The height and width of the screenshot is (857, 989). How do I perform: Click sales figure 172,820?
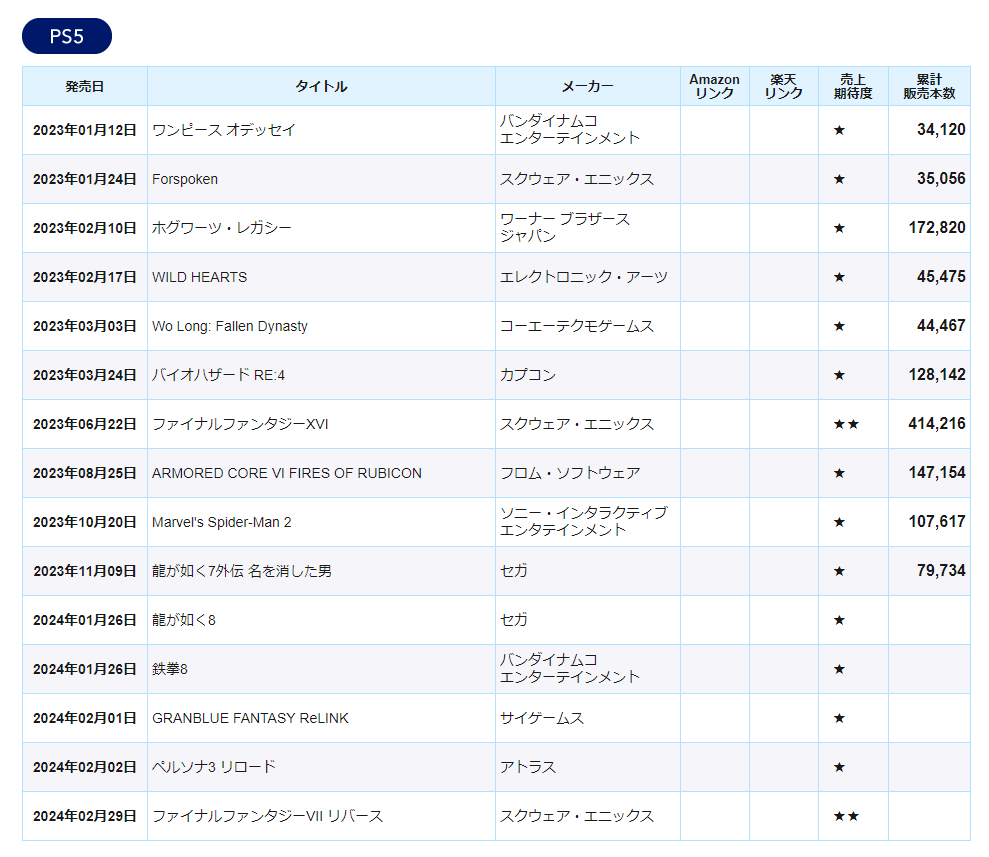(937, 227)
